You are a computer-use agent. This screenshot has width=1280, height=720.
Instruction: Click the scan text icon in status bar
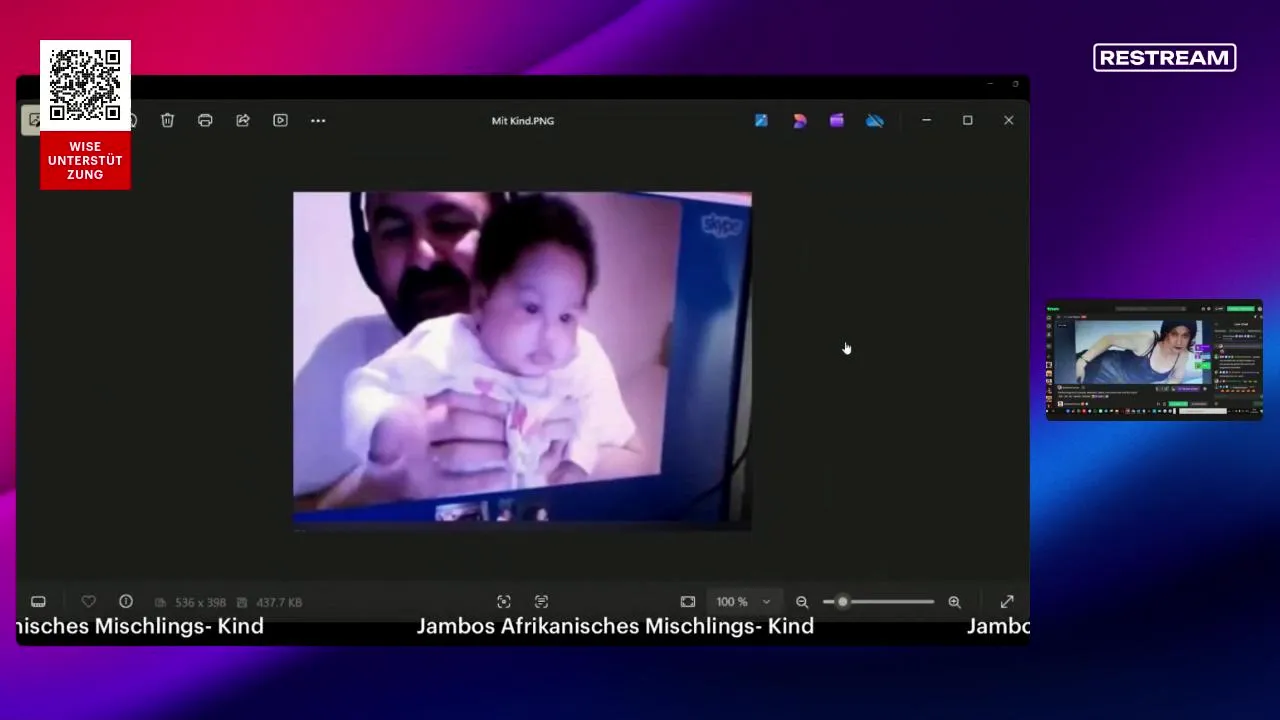click(541, 602)
